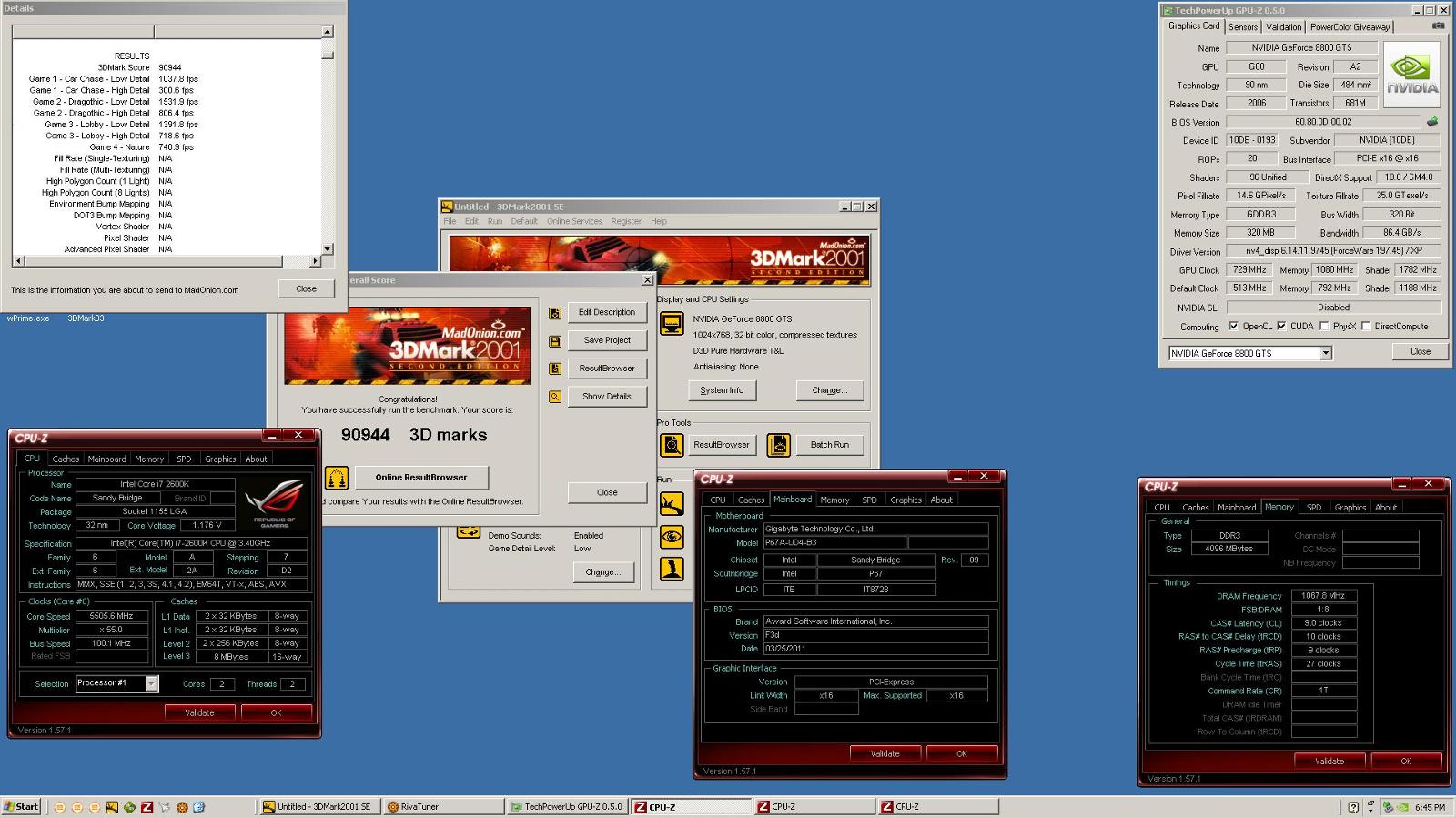Image resolution: width=1456 pixels, height=818 pixels.
Task: Open Graphics tab in the CPU-Z Memory window
Action: [1350, 508]
